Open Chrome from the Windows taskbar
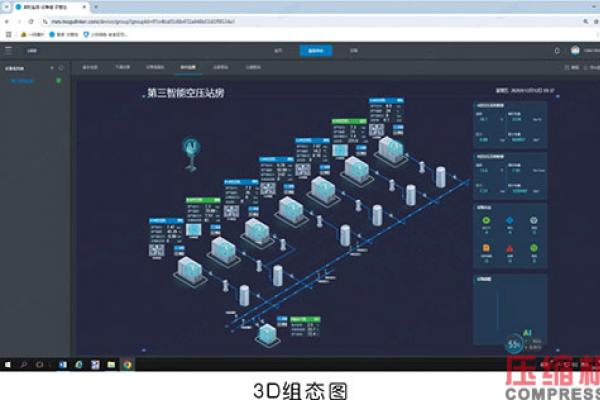This screenshot has height=400, width=600. pos(128,364)
